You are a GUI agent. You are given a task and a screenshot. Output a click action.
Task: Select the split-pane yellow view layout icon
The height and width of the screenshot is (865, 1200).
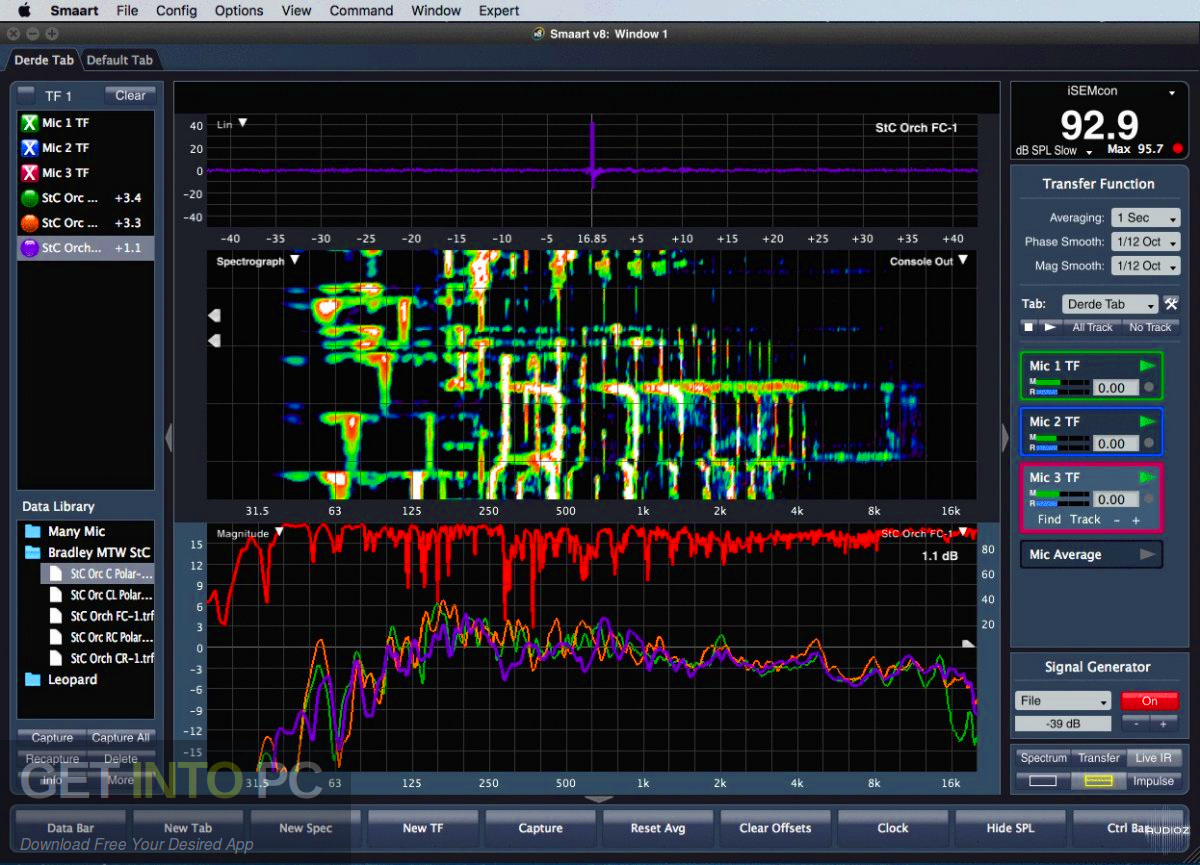tap(1098, 781)
